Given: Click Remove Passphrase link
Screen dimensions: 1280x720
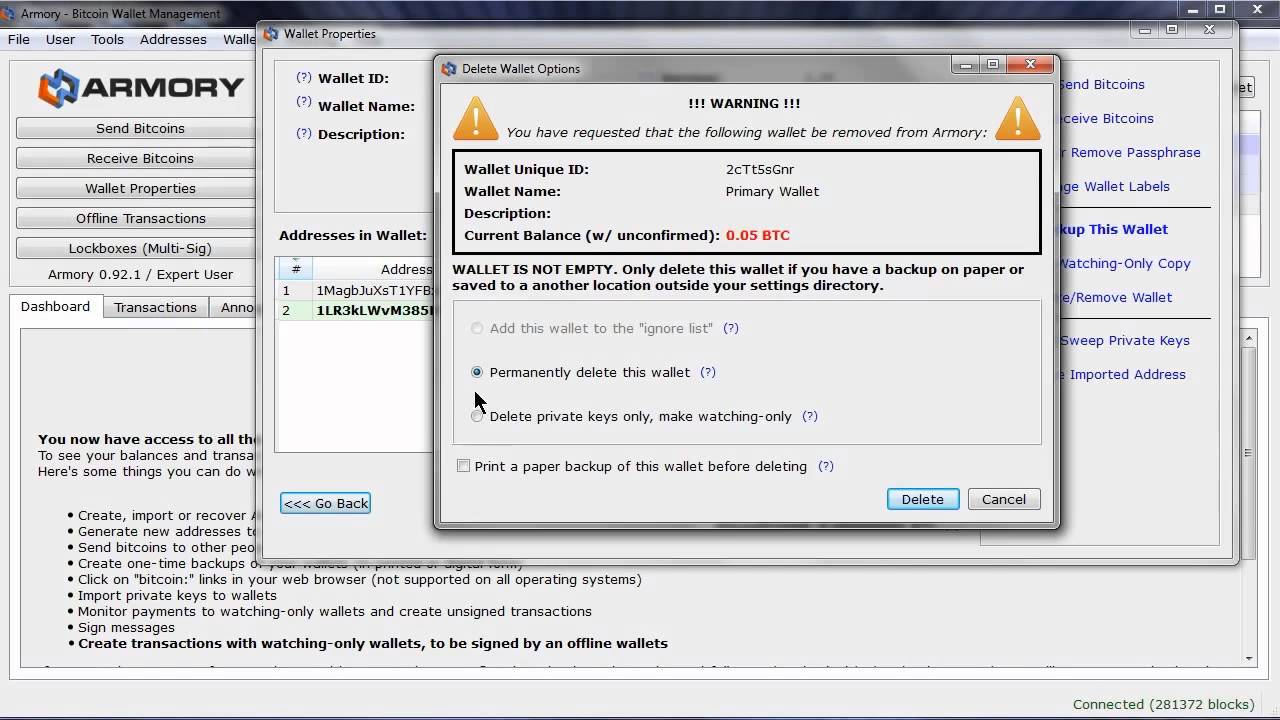Looking at the screenshot, I should click(1131, 152).
